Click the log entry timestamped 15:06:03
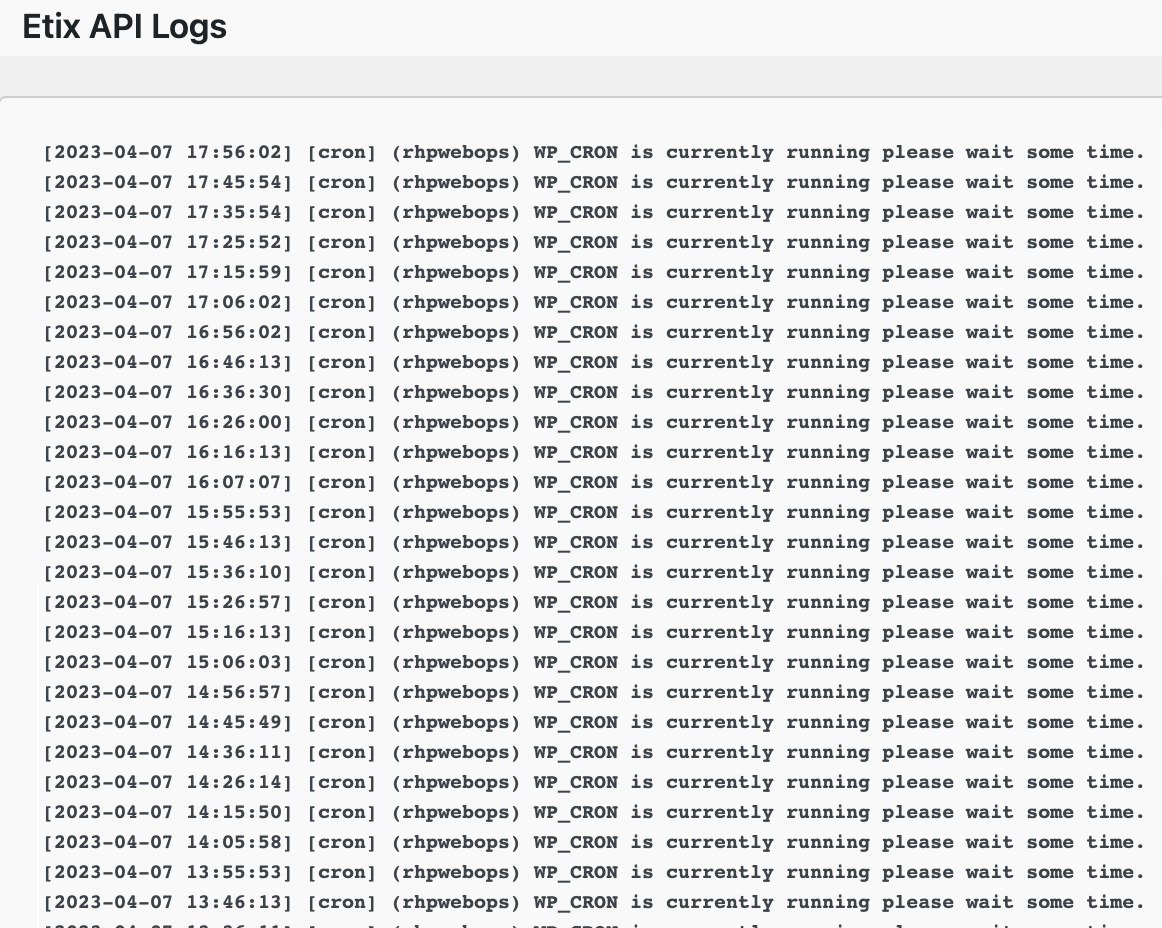 tap(593, 663)
